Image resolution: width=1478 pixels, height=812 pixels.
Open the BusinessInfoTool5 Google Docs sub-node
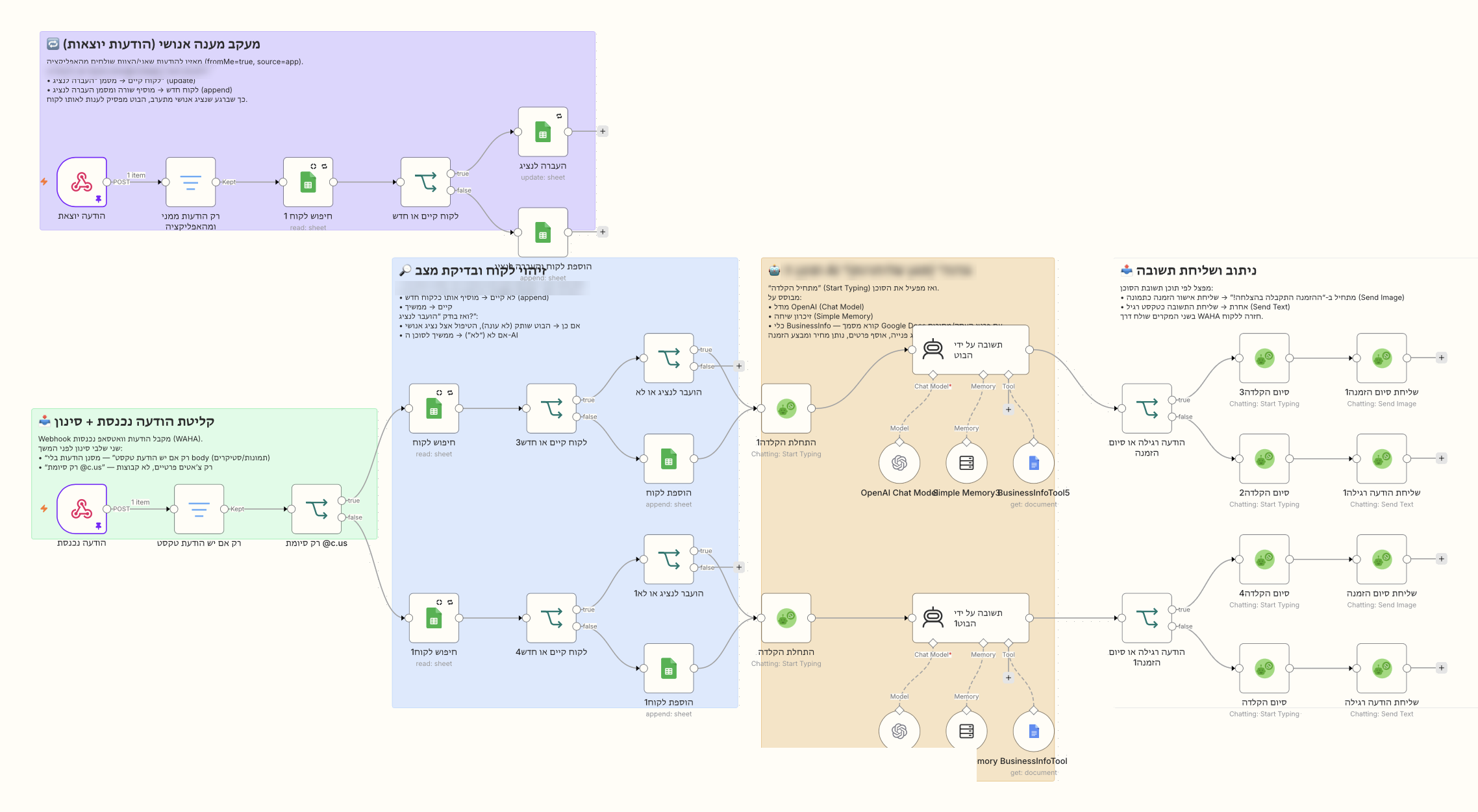tap(1034, 463)
